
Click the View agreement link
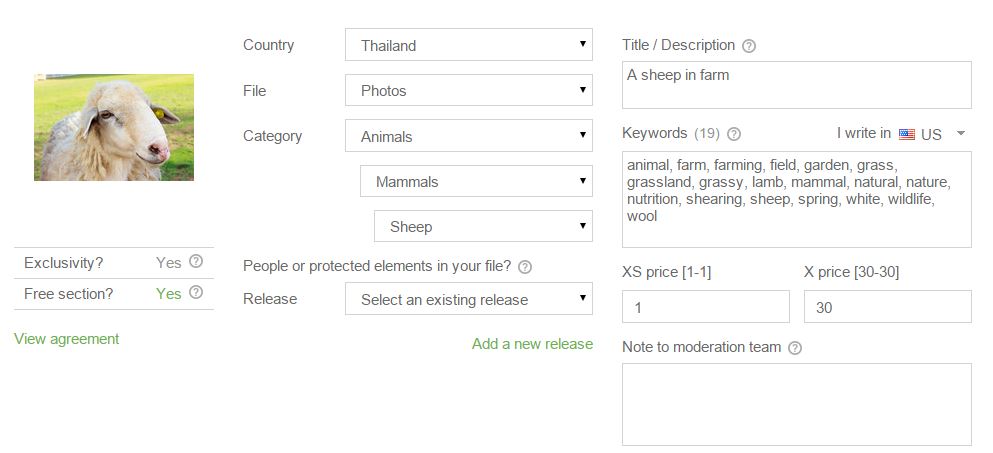pos(66,339)
